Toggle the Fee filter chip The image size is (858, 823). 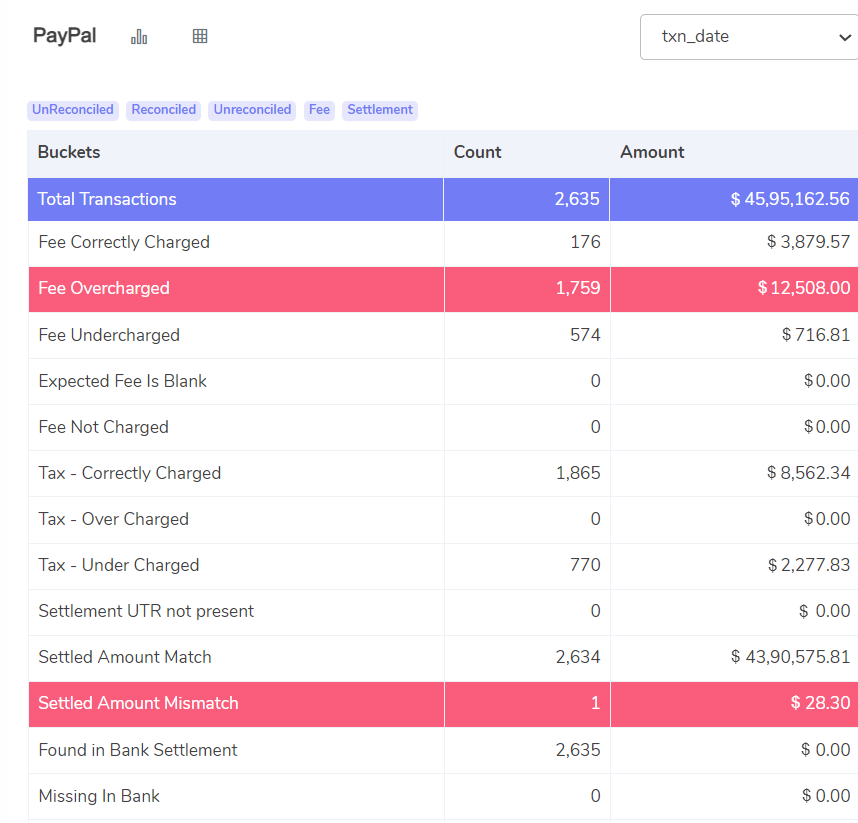(x=319, y=110)
